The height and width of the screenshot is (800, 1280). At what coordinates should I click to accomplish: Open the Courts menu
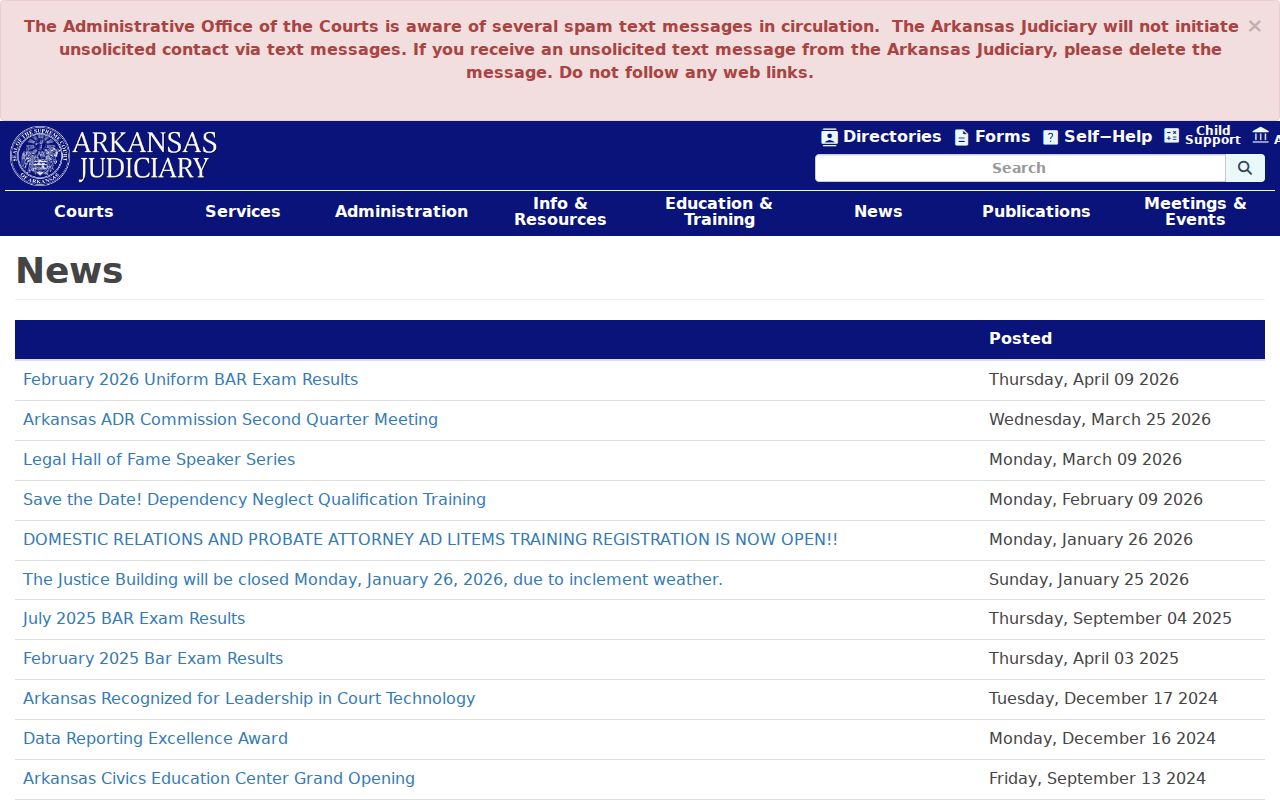(84, 211)
